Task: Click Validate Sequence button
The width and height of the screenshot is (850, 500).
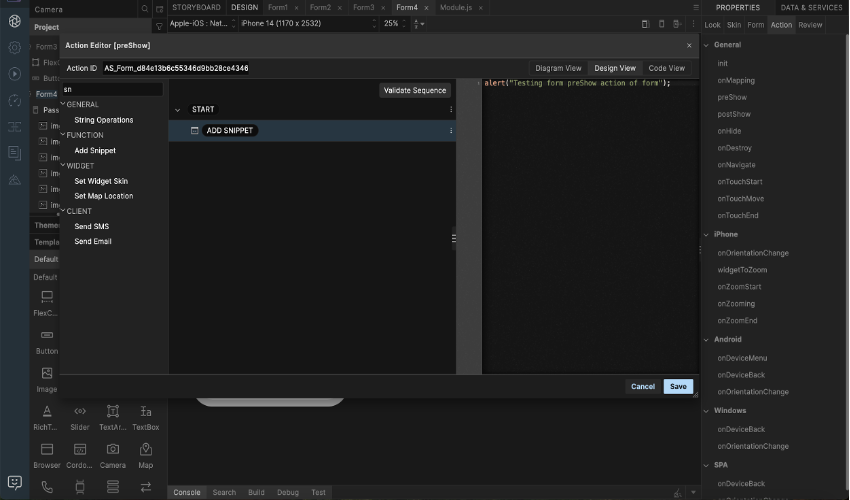Action: 415,91
